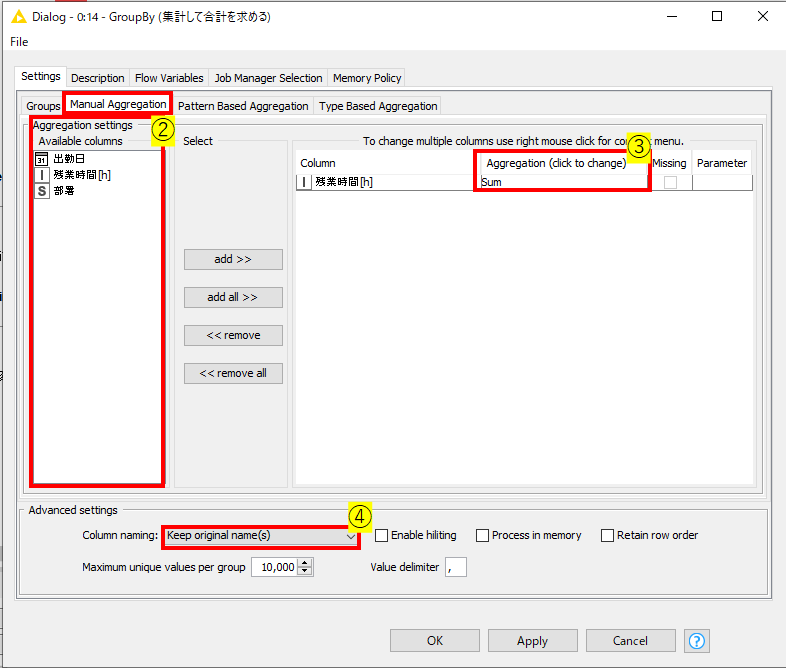Enable hiliting checkbox
Viewport: 786px width, 668px height.
pos(381,535)
